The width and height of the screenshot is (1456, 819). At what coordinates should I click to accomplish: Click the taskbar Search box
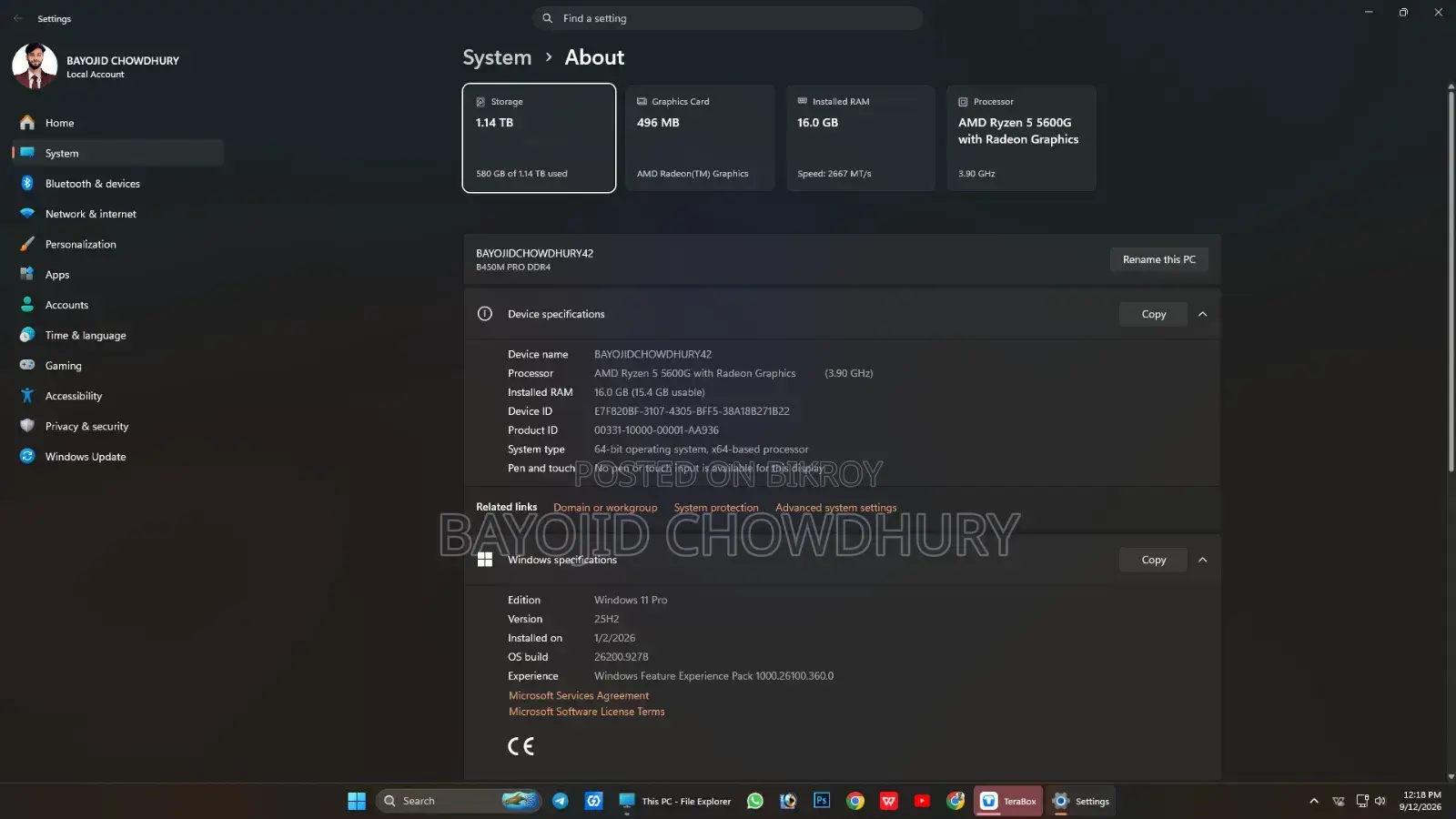click(459, 801)
